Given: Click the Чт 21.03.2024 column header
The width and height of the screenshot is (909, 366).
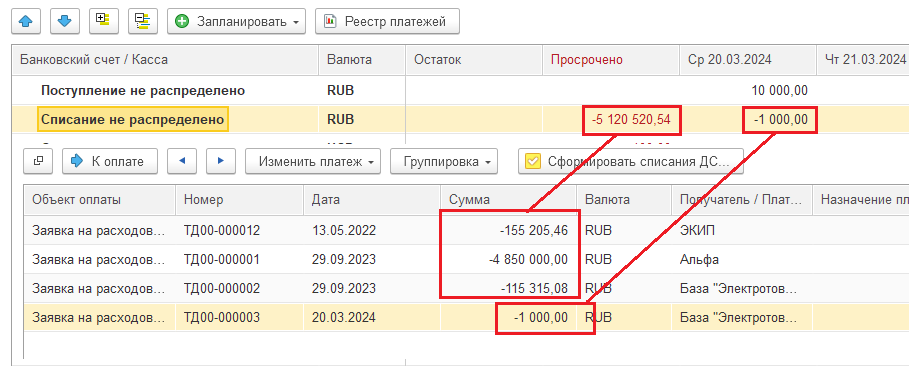Looking at the screenshot, I should point(862,60).
